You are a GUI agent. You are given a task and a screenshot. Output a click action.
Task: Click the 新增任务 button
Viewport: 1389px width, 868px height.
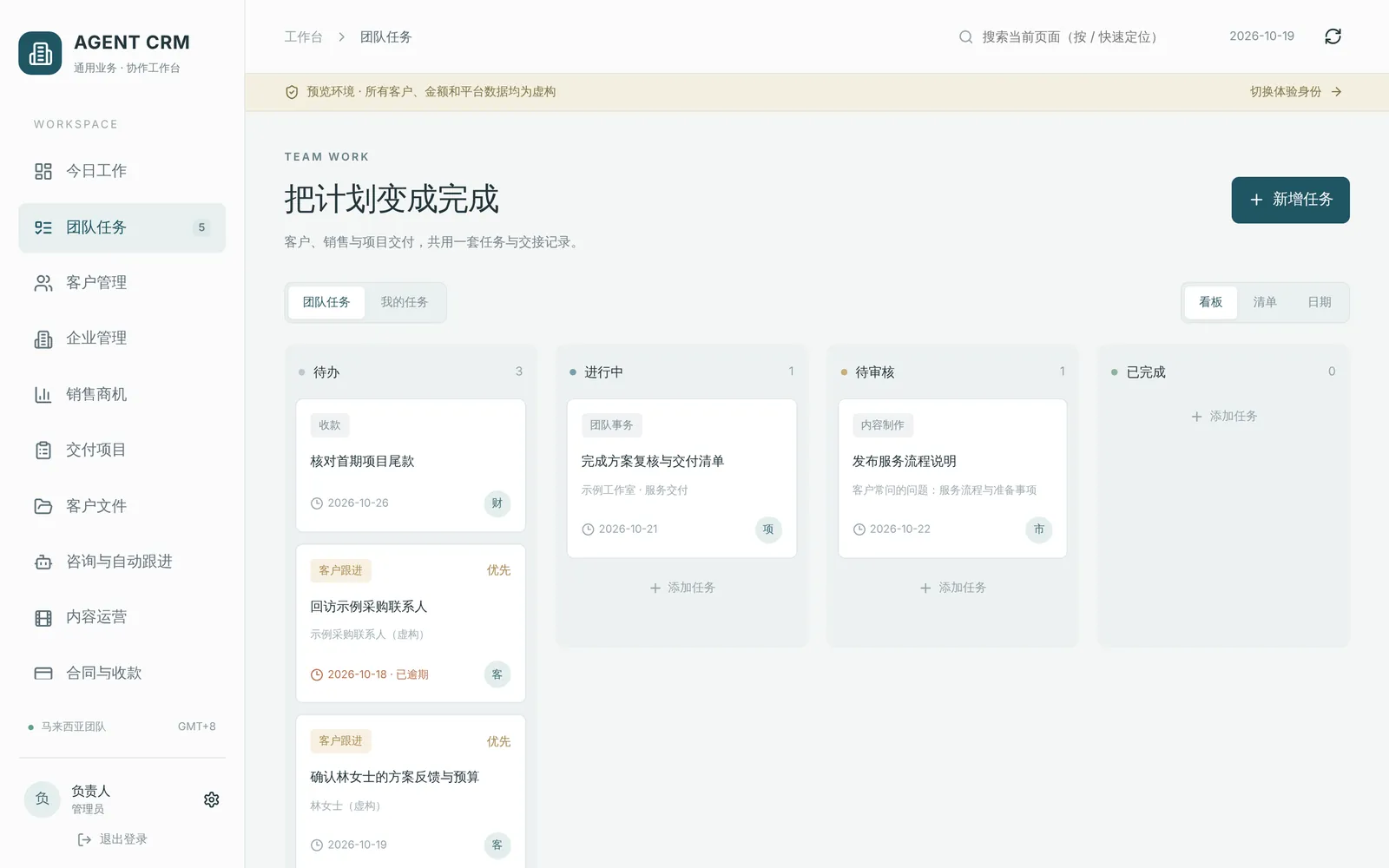point(1290,200)
